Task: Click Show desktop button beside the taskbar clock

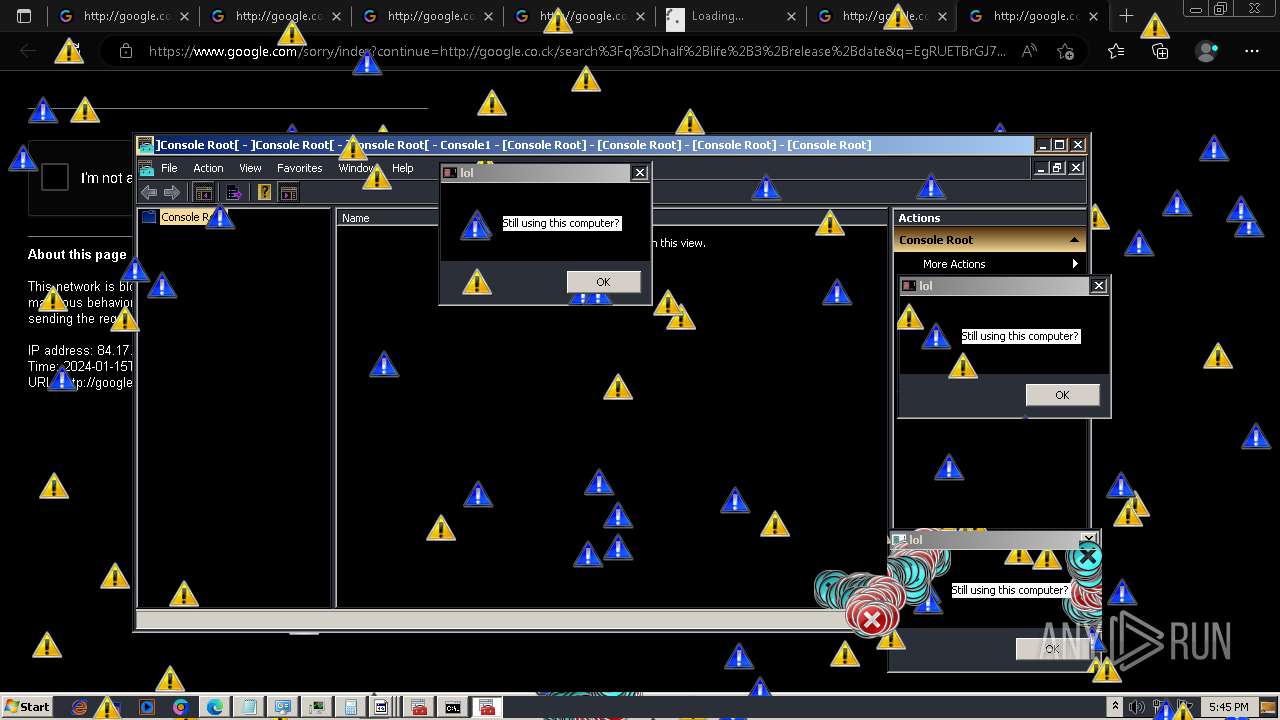Action: click(x=1268, y=707)
